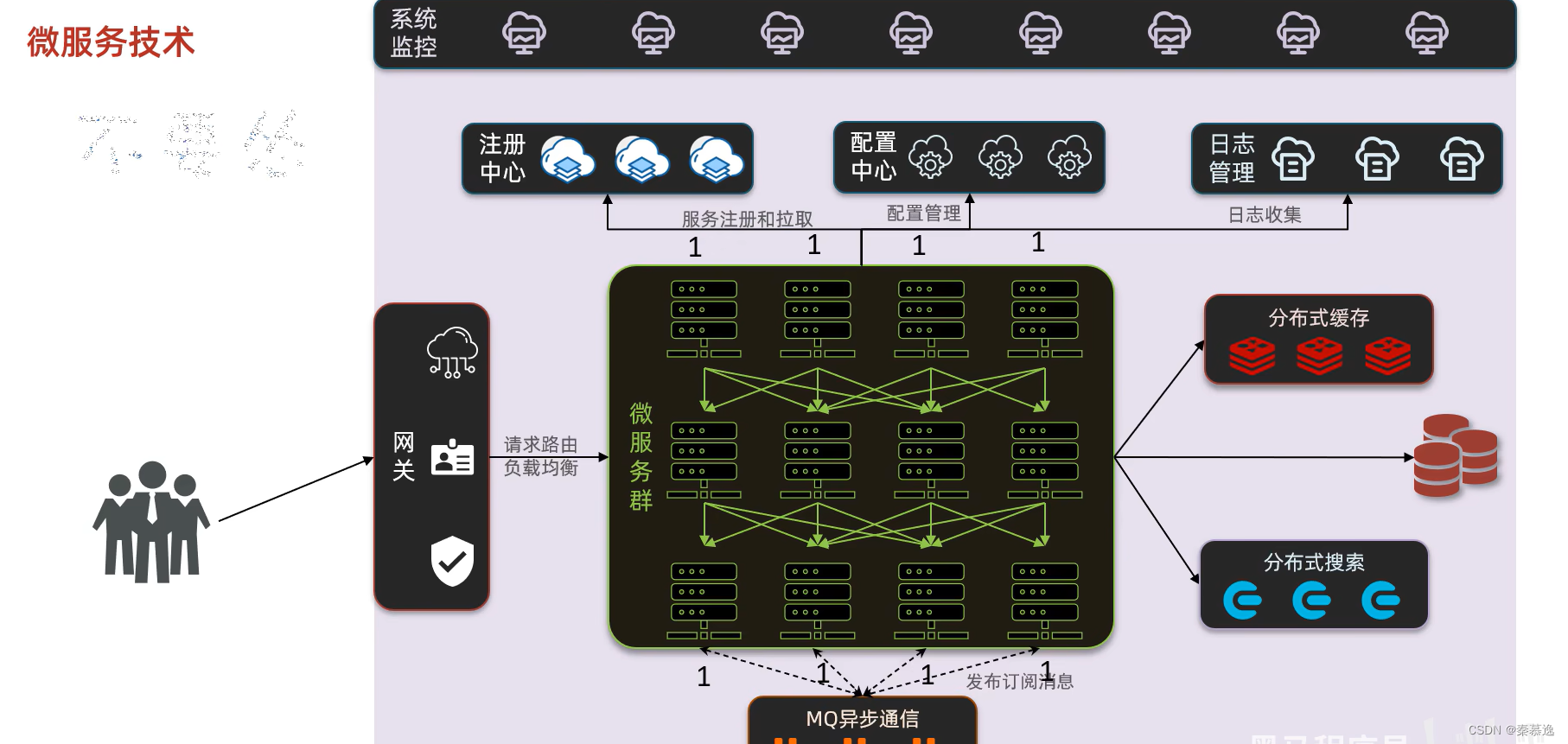Click the top-left server rack in 微服务群
This screenshot has width=1568, height=744.
tap(704, 319)
